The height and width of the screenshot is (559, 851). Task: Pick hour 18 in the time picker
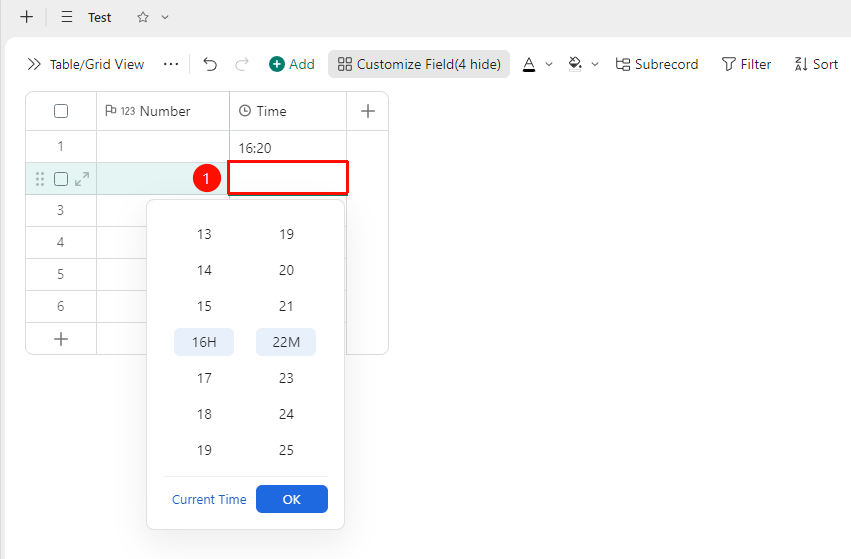pos(204,414)
